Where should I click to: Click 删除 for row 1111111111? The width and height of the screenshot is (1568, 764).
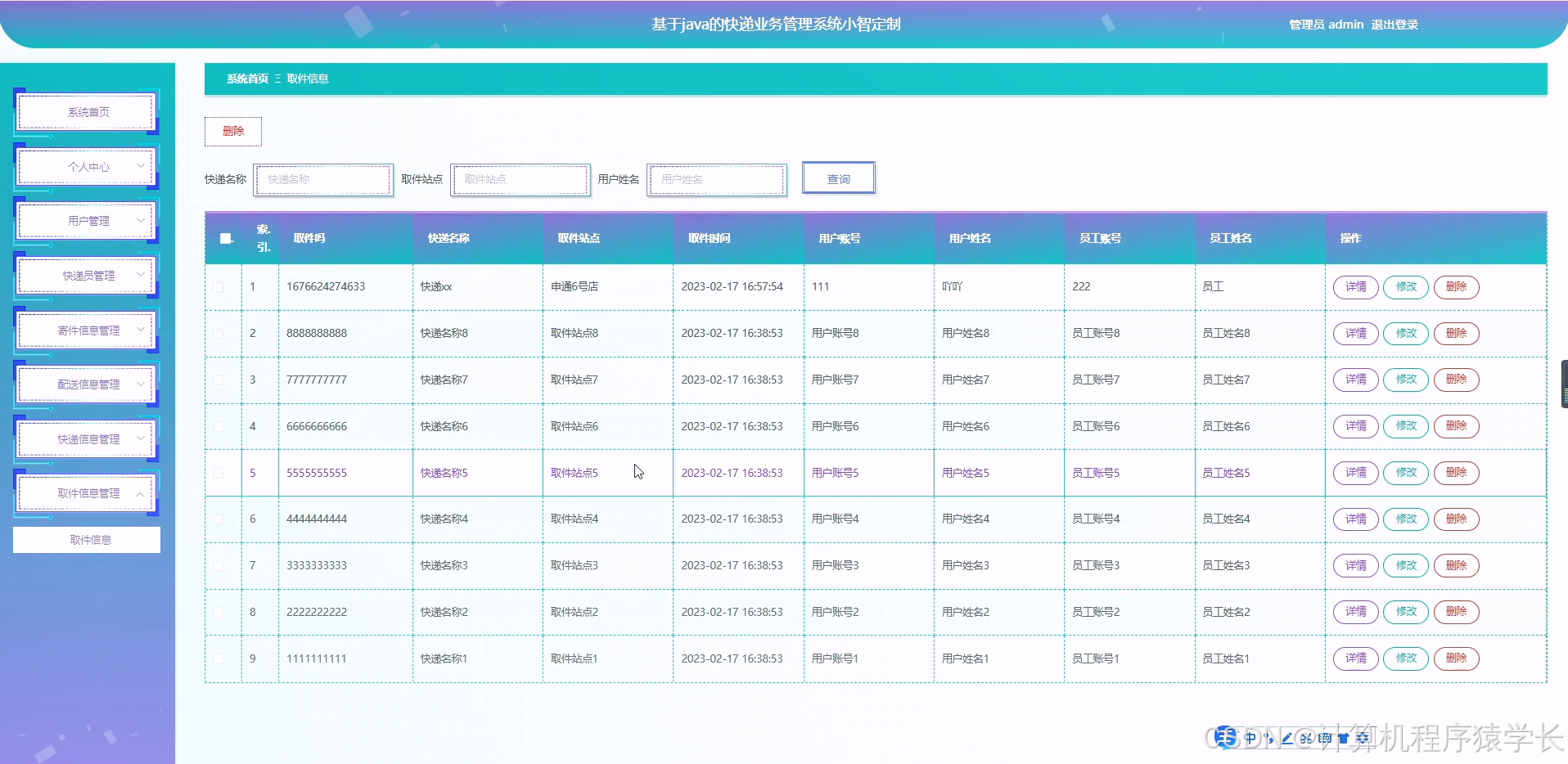click(x=1456, y=658)
